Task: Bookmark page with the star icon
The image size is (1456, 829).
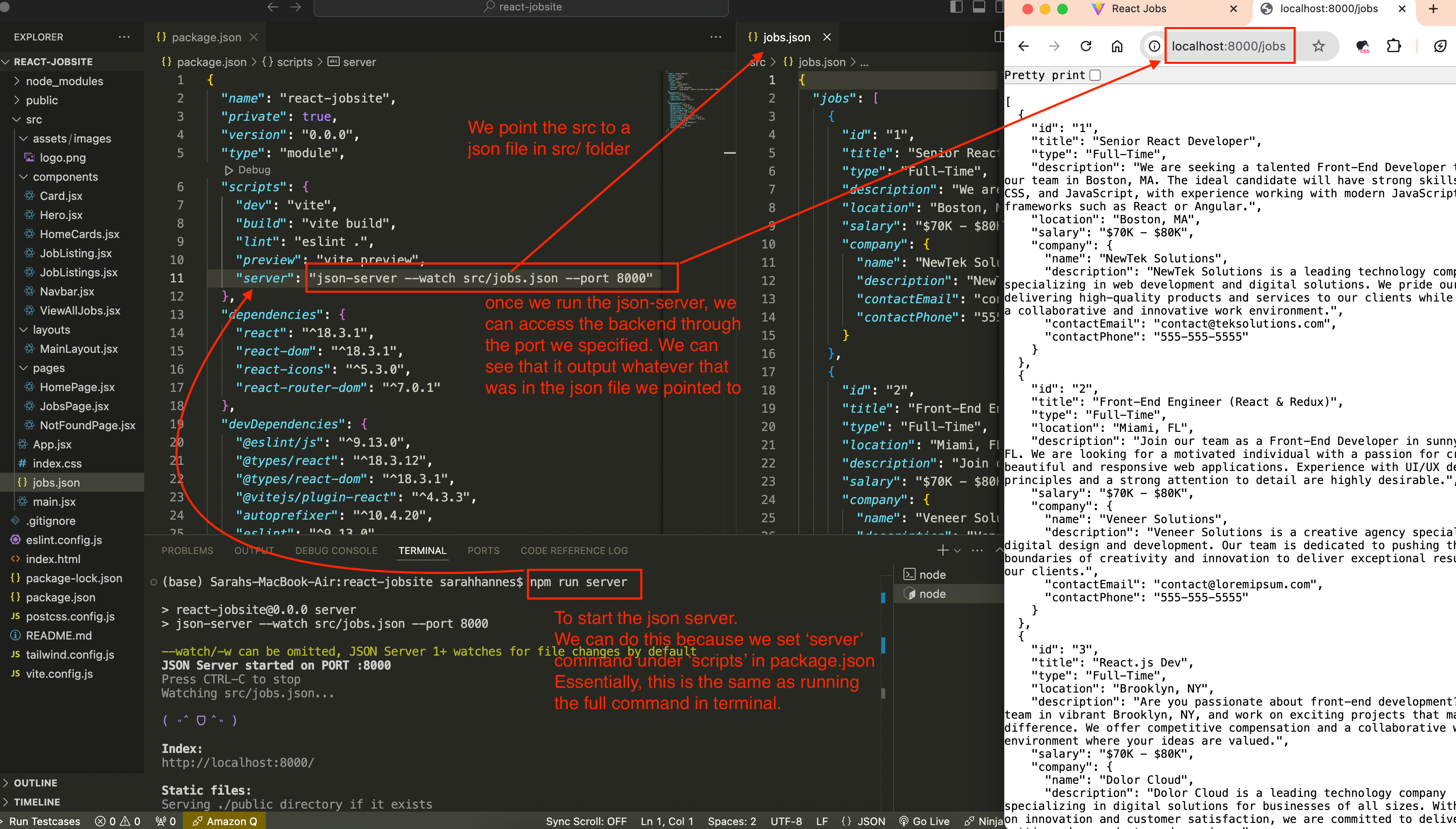Action: (x=1319, y=46)
